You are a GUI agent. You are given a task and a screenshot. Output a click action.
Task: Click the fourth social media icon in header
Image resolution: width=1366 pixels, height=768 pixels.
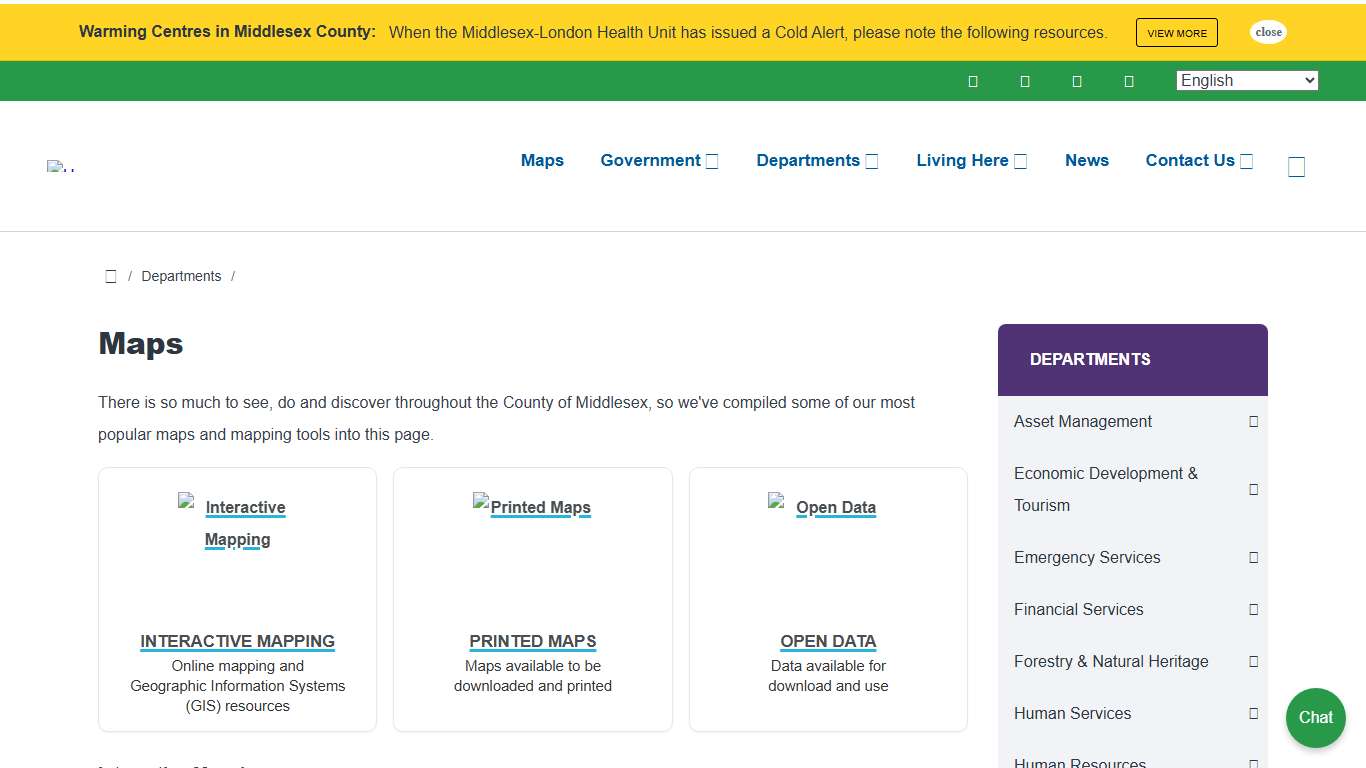[1129, 81]
